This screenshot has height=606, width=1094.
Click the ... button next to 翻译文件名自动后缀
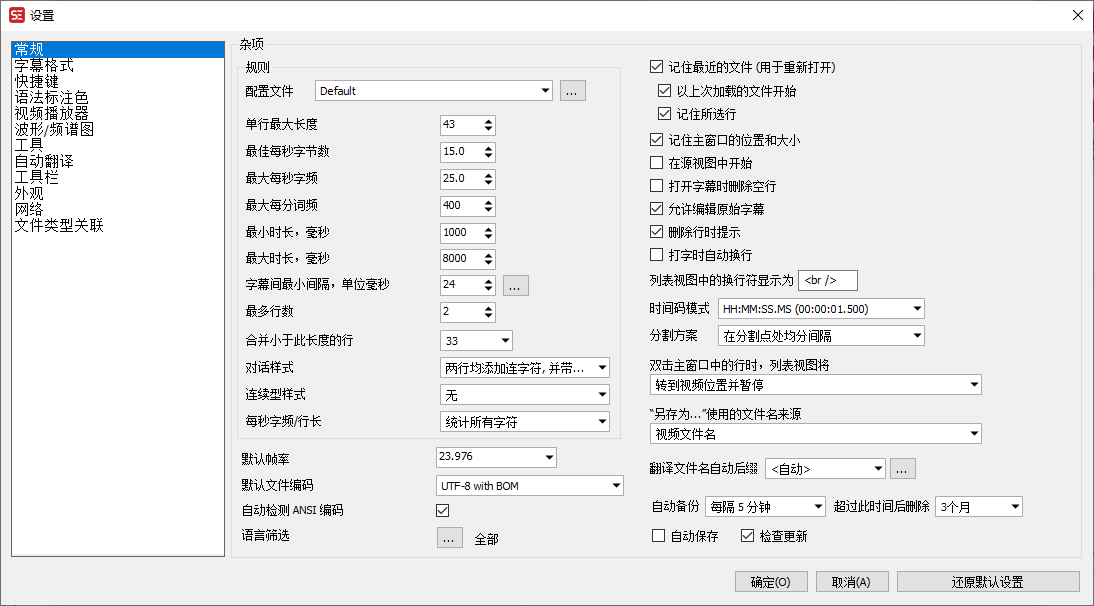point(902,469)
